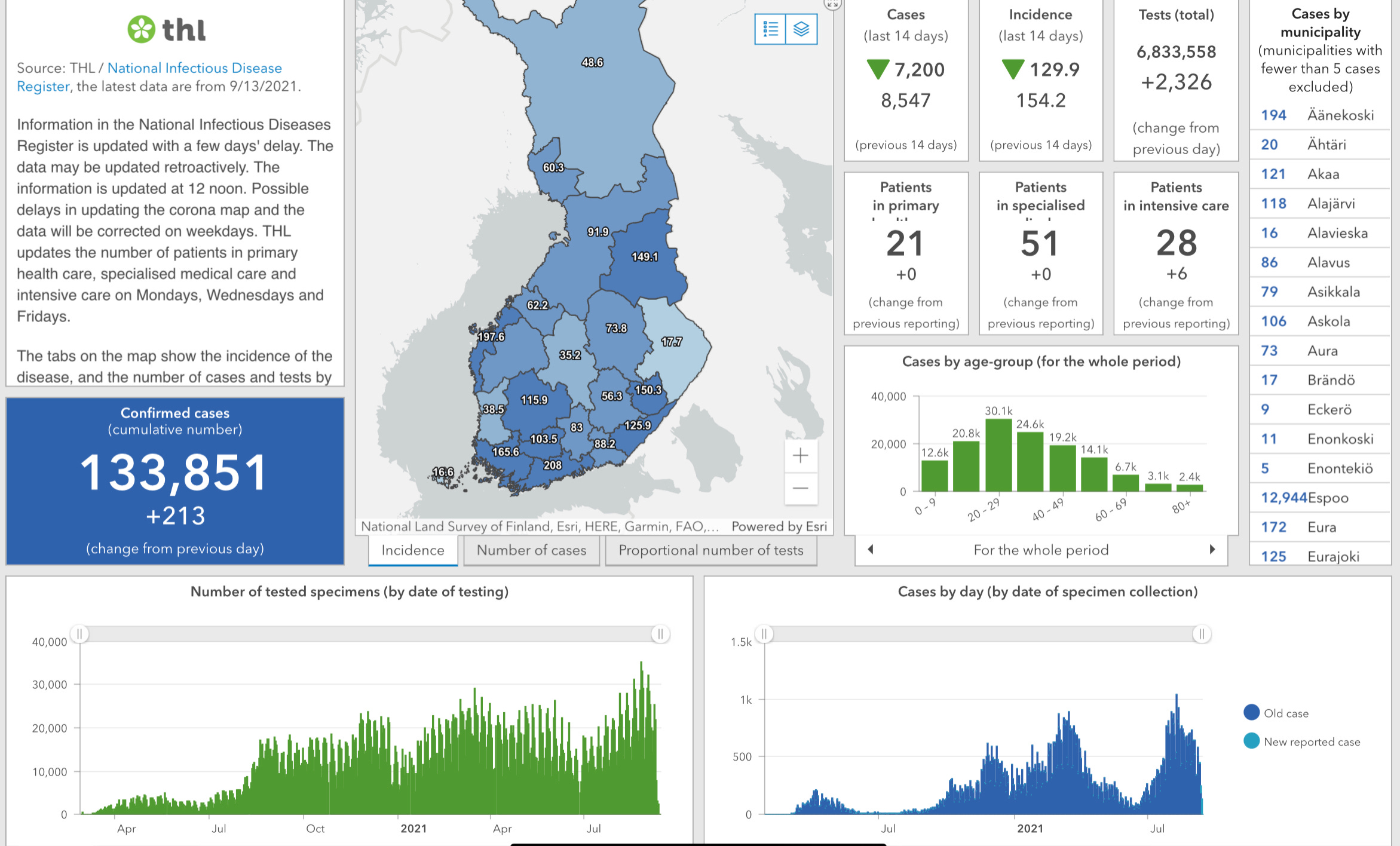Open National Infectious Disease Register link

[x=194, y=68]
